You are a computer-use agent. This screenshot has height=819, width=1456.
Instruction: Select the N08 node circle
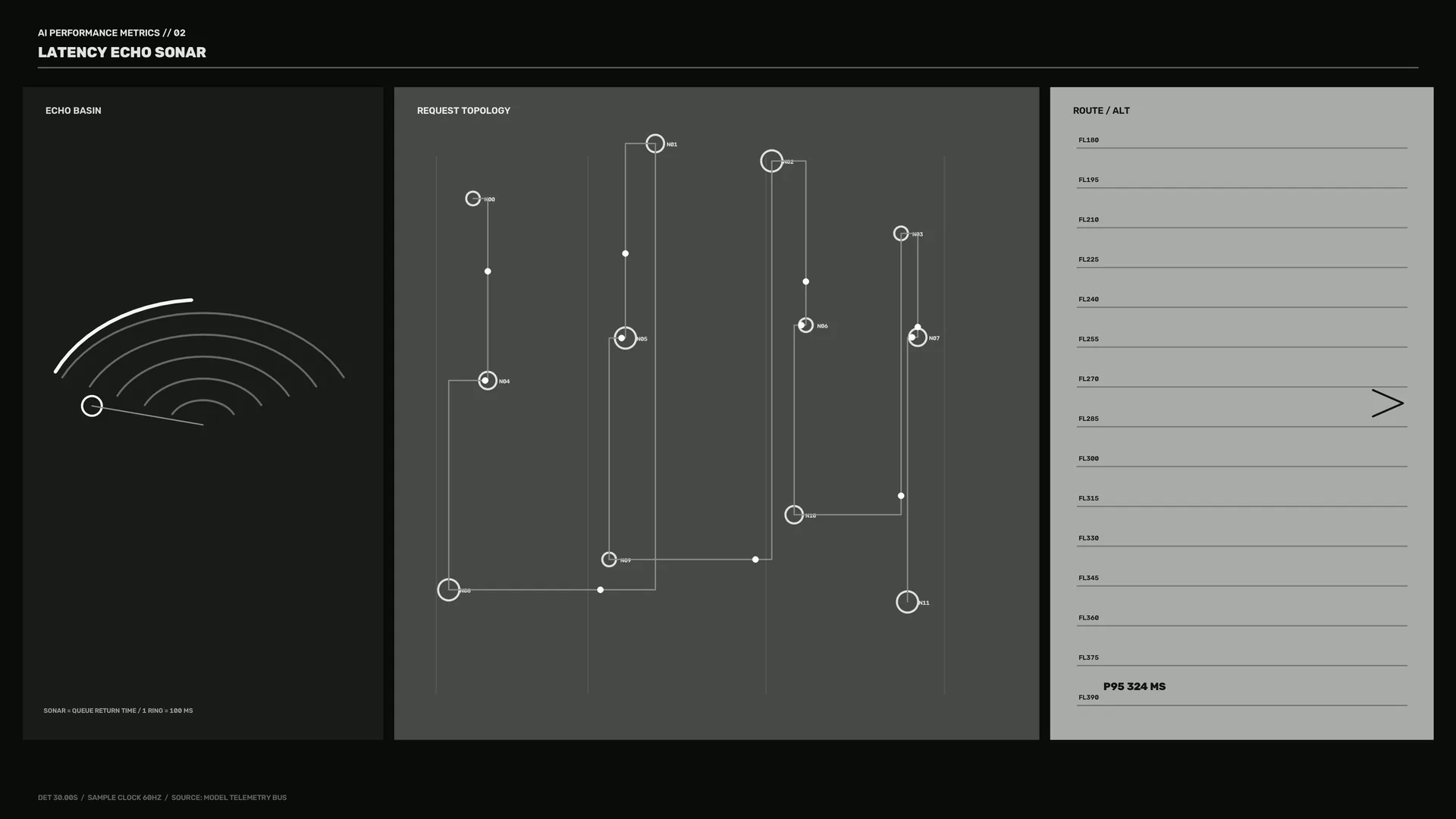click(449, 590)
